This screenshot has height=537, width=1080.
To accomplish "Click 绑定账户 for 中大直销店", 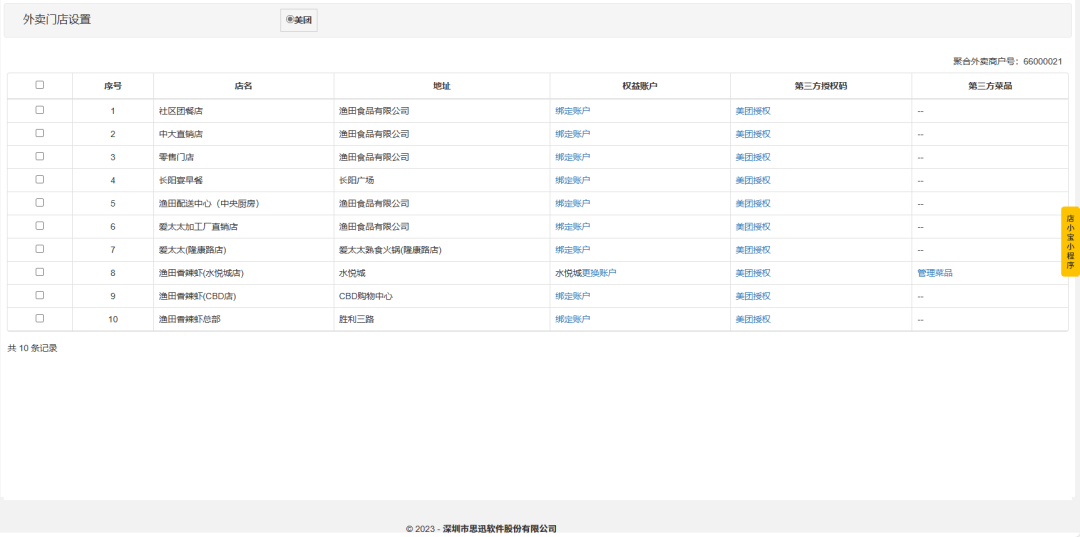I will [x=573, y=134].
